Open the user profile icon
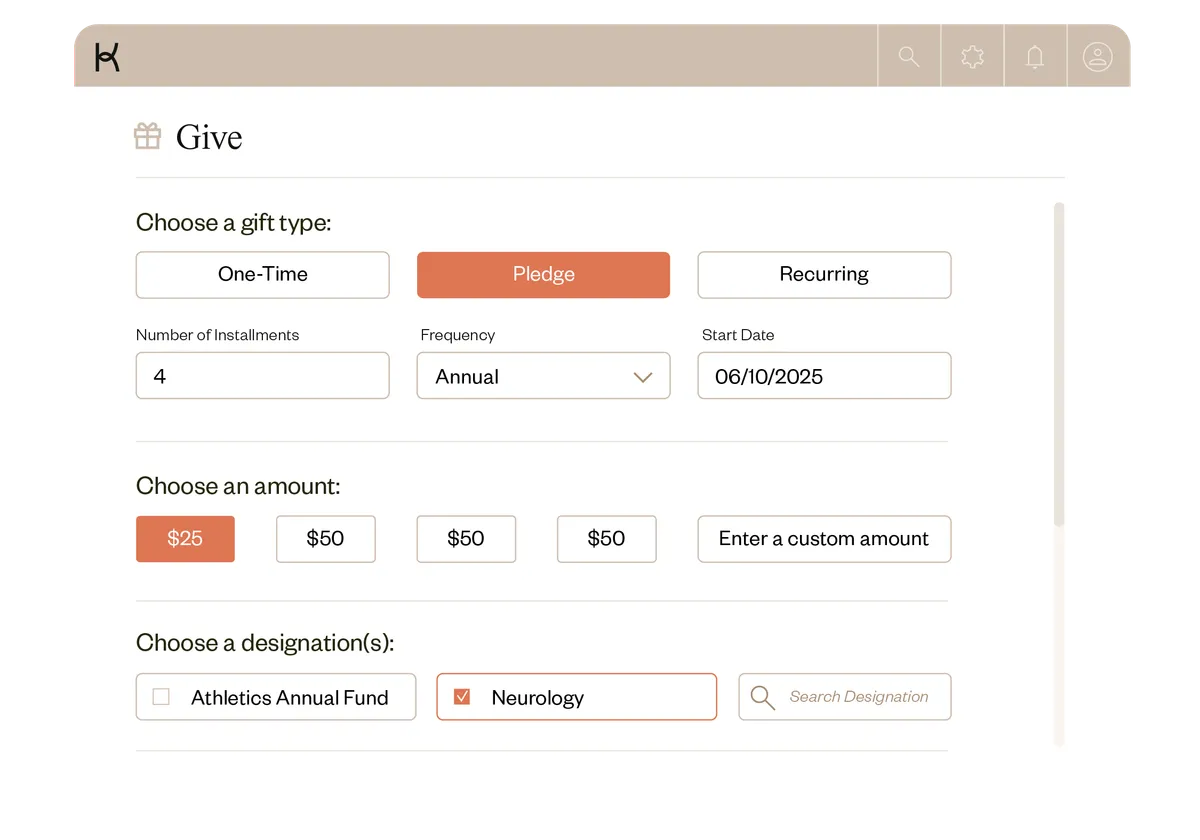 pos(1098,57)
